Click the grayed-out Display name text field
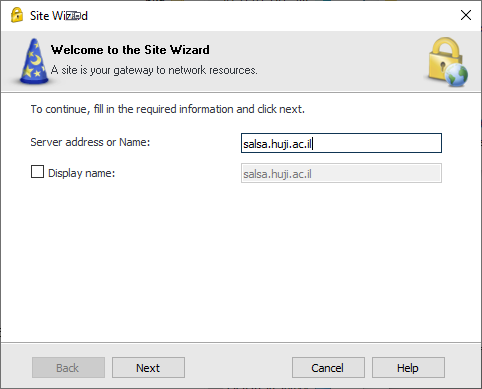This screenshot has width=482, height=389. 341,173
